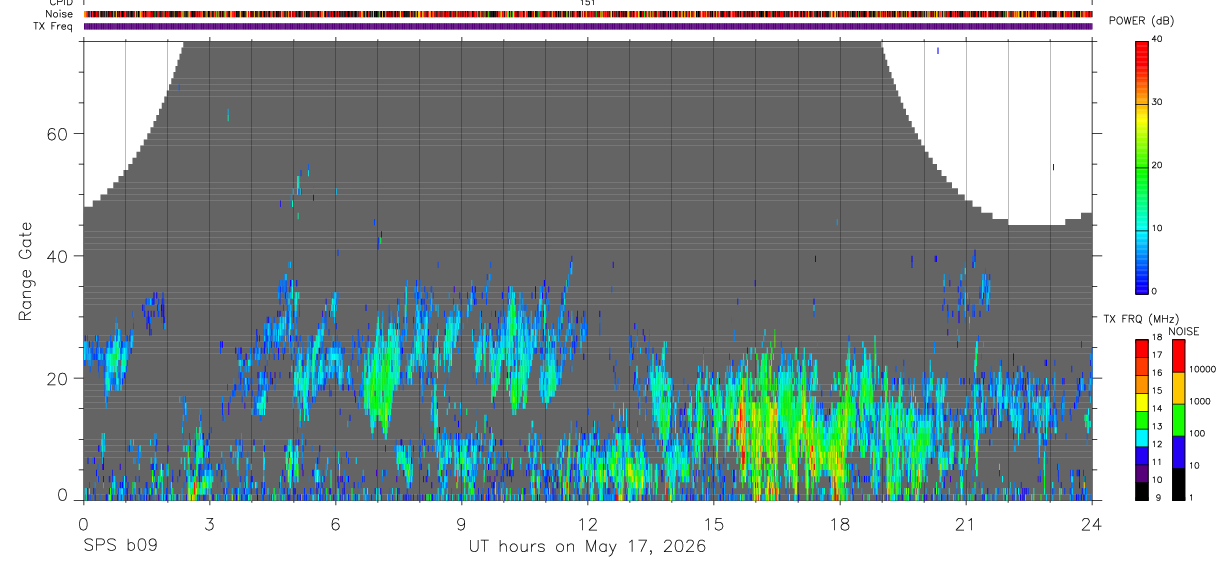Select the blue 11-12 MHz TX FRQ swatch
This screenshot has width=1228, height=567.
pos(1141,454)
